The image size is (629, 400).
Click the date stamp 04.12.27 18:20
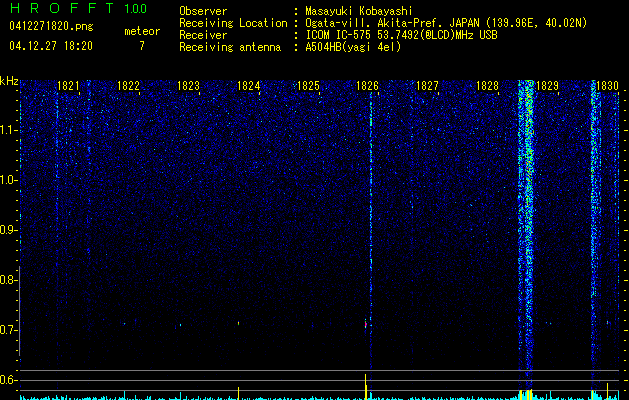click(51, 46)
